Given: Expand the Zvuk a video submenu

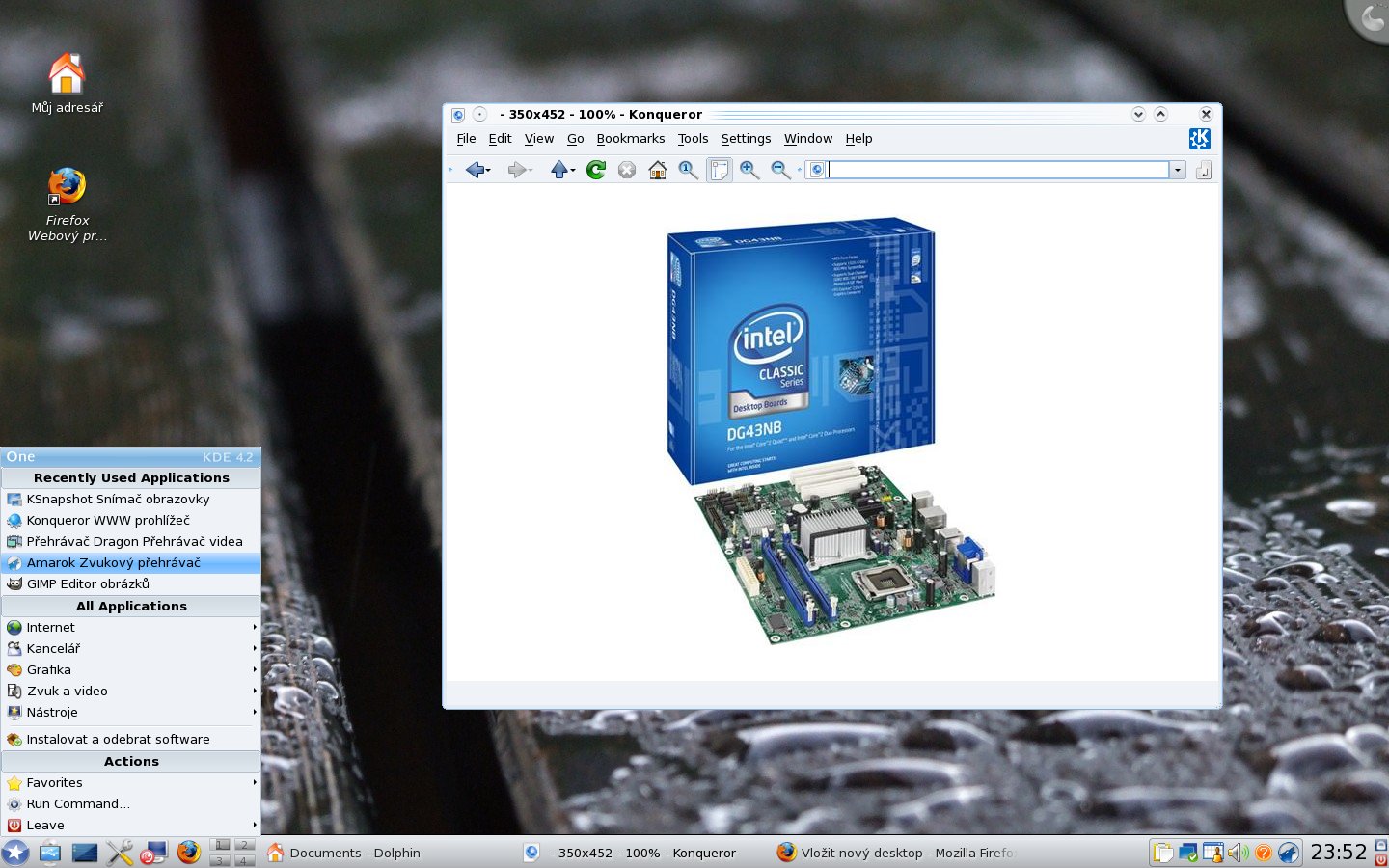Looking at the screenshot, I should 131,692.
